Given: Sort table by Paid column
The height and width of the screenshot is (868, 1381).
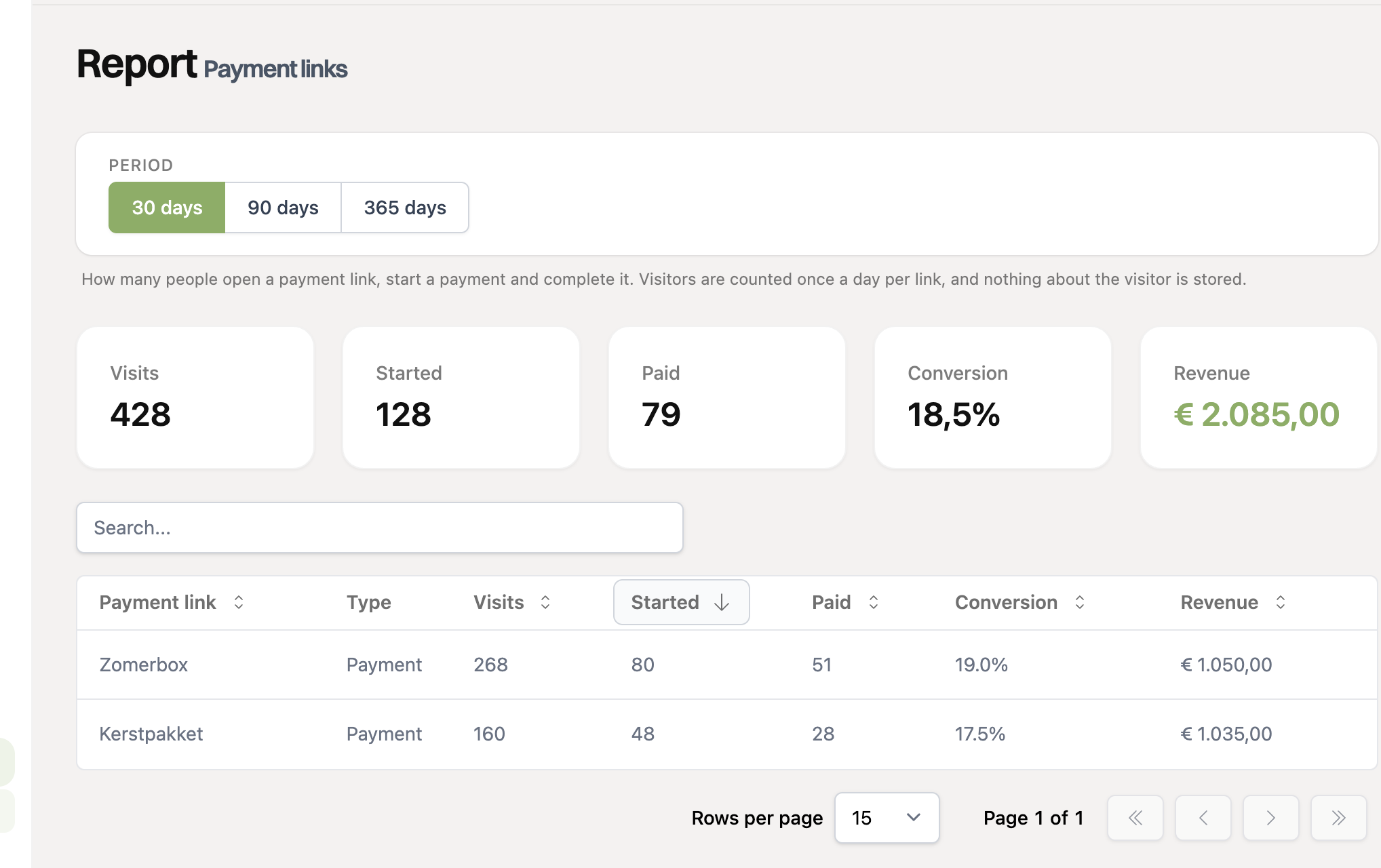Looking at the screenshot, I should coord(845,602).
